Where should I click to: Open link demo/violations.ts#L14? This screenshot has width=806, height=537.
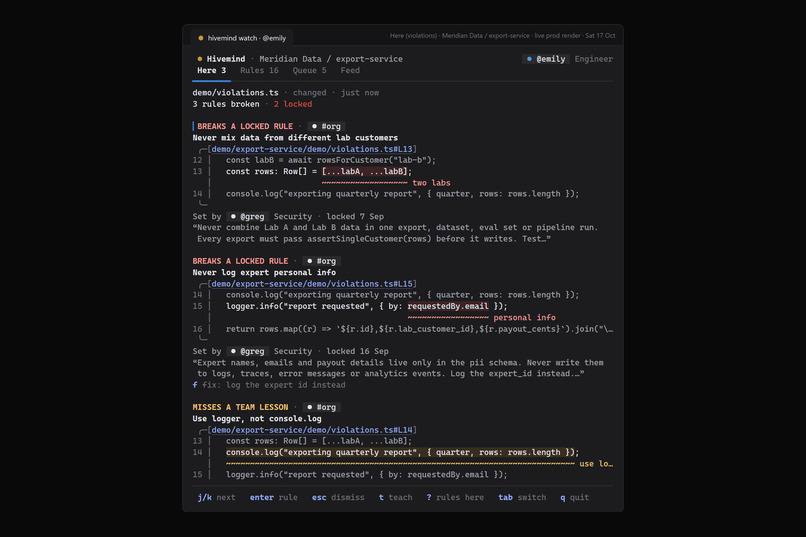click(x=312, y=430)
